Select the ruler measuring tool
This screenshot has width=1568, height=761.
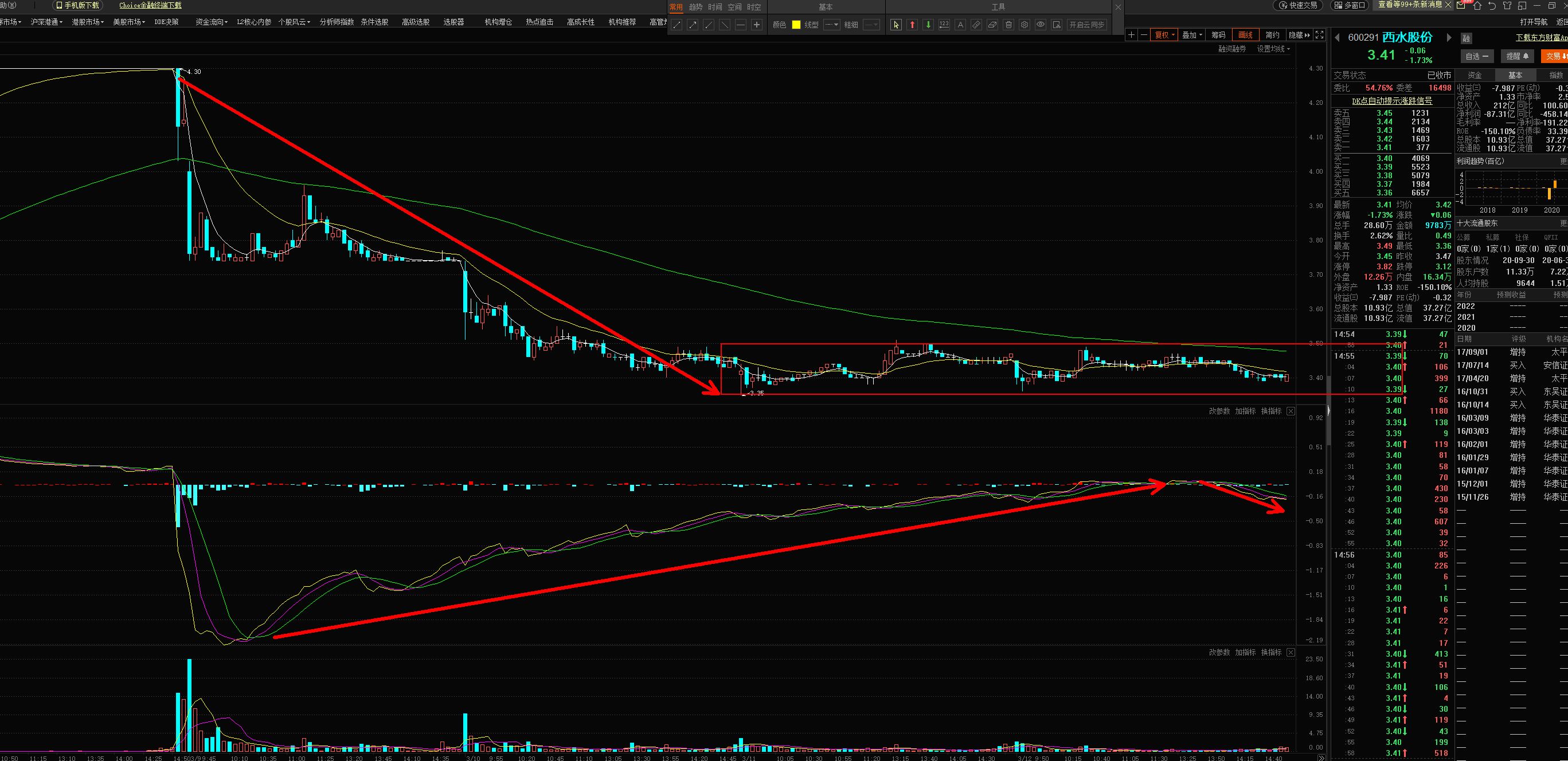[x=976, y=25]
